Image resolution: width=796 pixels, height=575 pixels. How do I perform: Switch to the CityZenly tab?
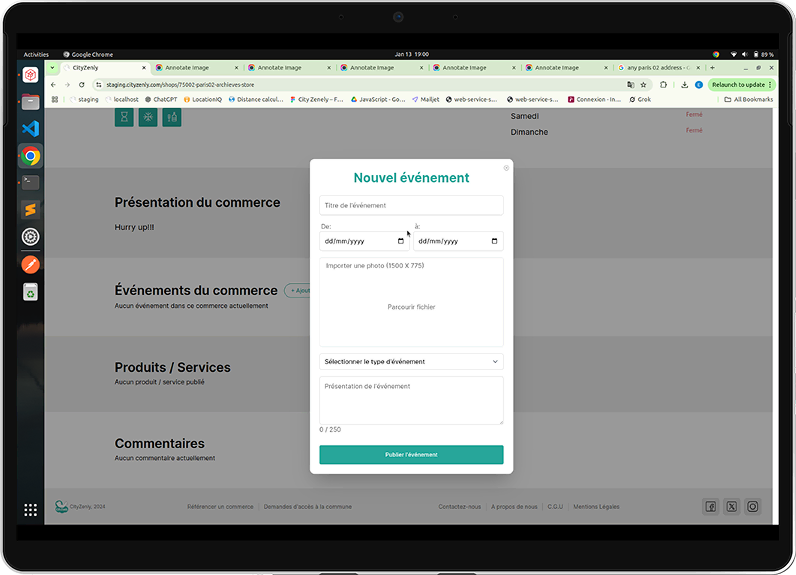click(x=104, y=67)
